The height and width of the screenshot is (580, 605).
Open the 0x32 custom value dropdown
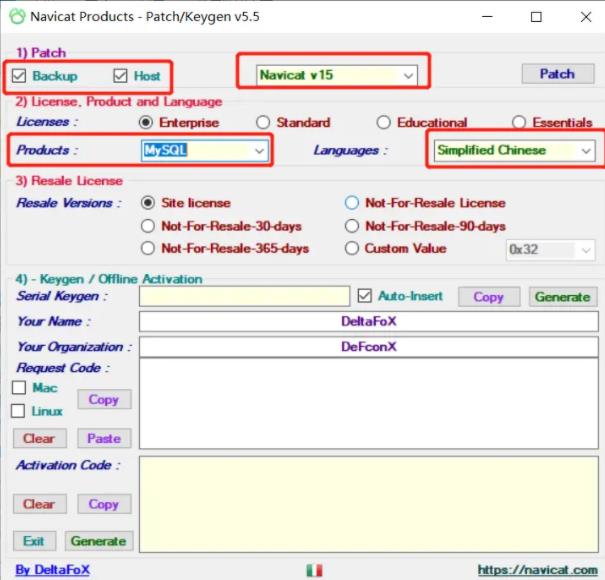pos(550,250)
